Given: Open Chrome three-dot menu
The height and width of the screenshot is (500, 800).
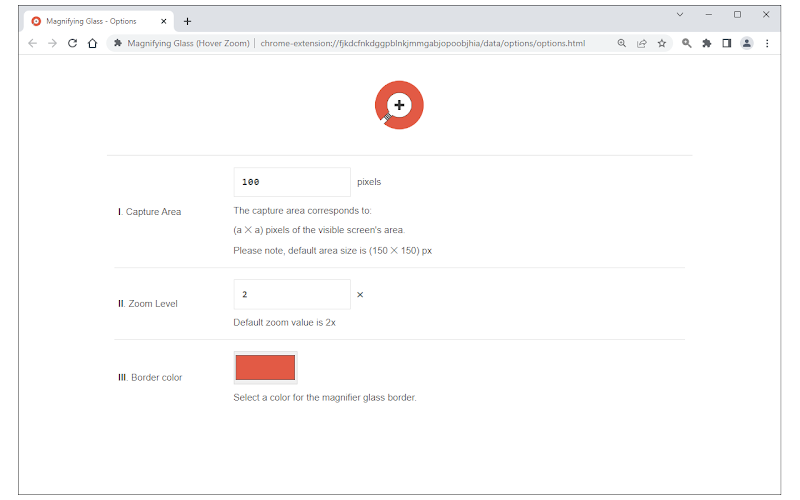Looking at the screenshot, I should (x=767, y=43).
